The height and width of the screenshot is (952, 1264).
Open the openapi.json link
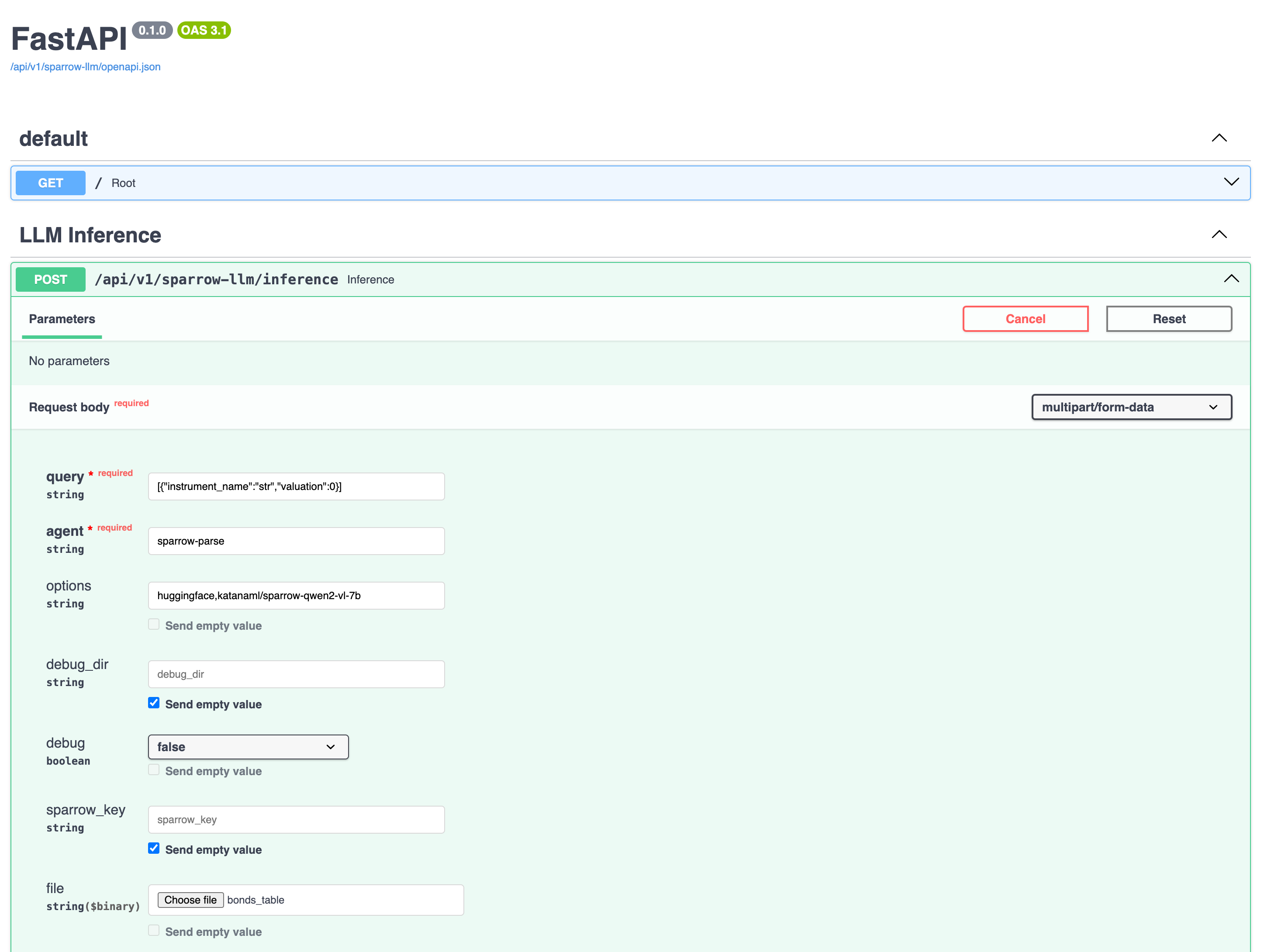tap(85, 67)
